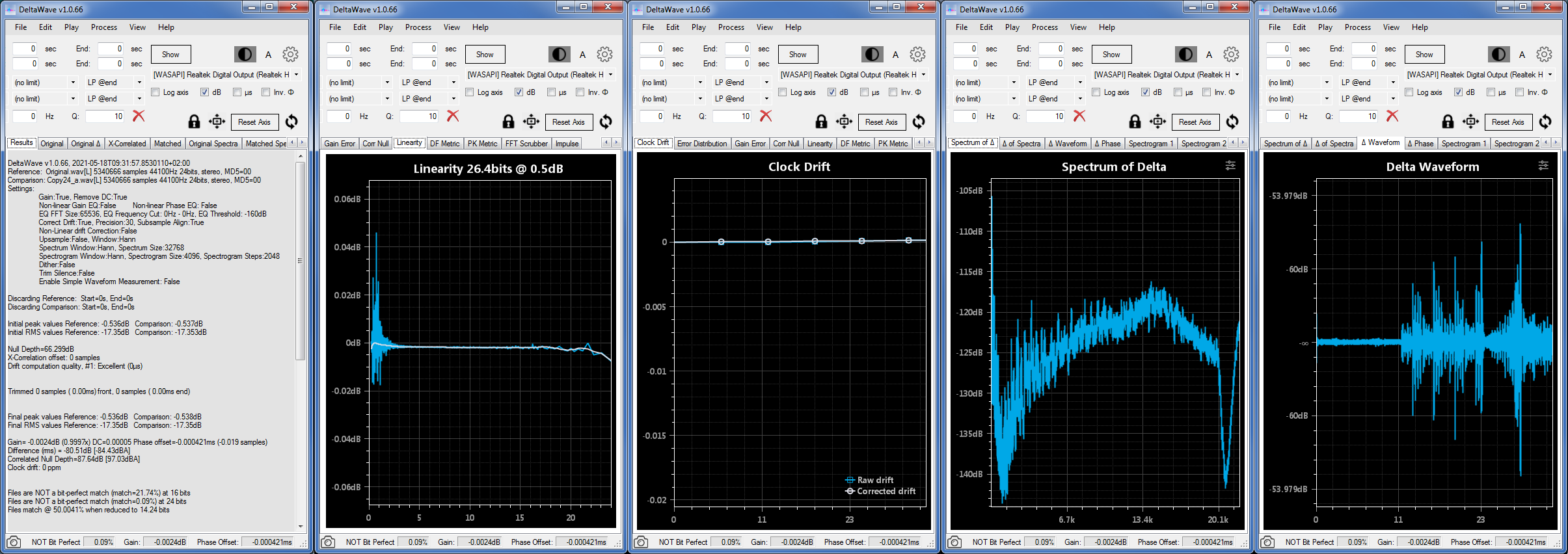
Task: Click Q value field in Results window
Action: point(105,116)
